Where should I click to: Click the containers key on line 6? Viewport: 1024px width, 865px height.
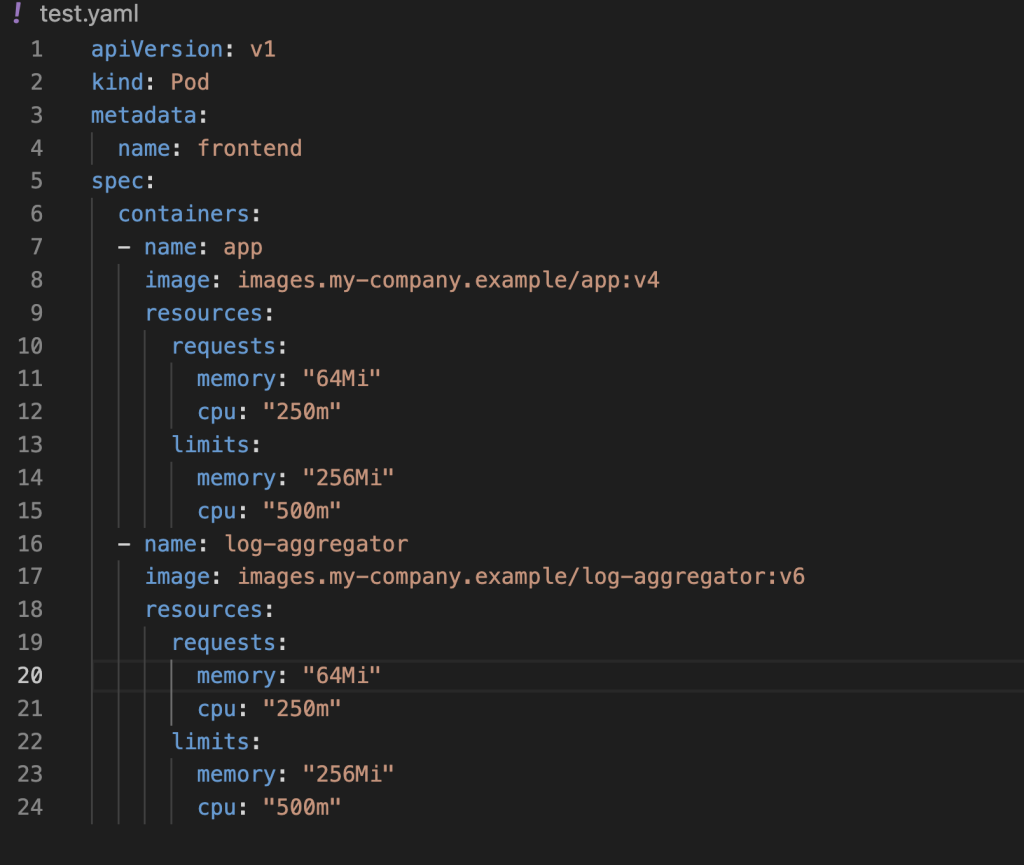[x=183, y=214]
